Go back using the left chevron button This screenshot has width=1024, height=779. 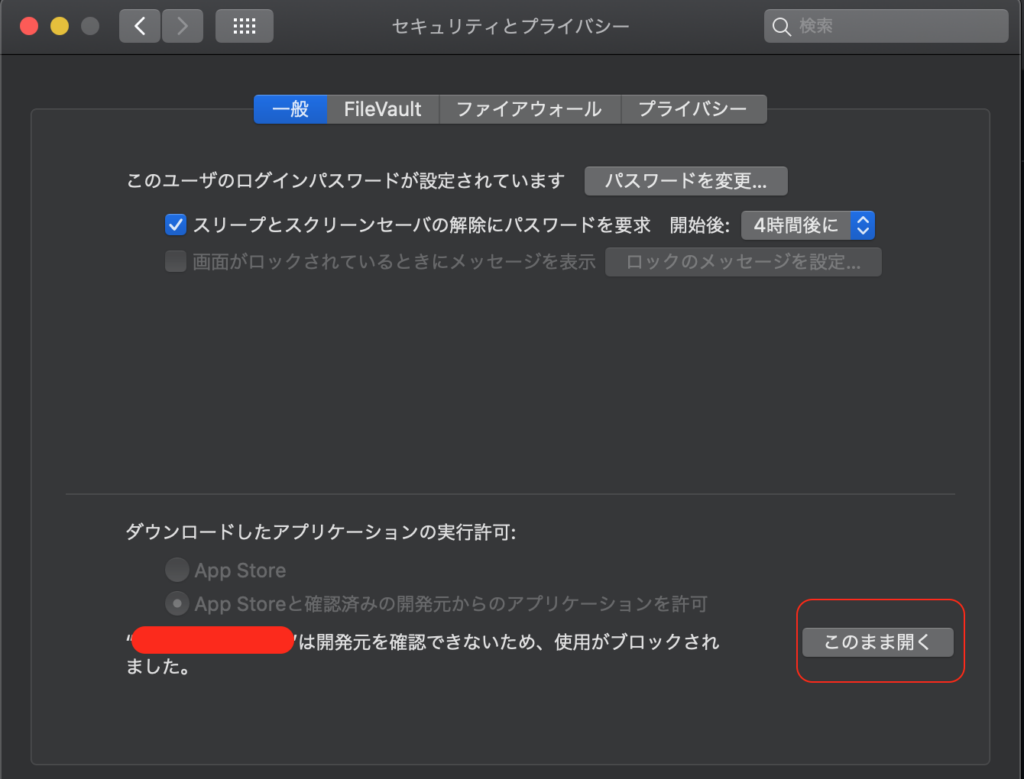[x=139, y=26]
